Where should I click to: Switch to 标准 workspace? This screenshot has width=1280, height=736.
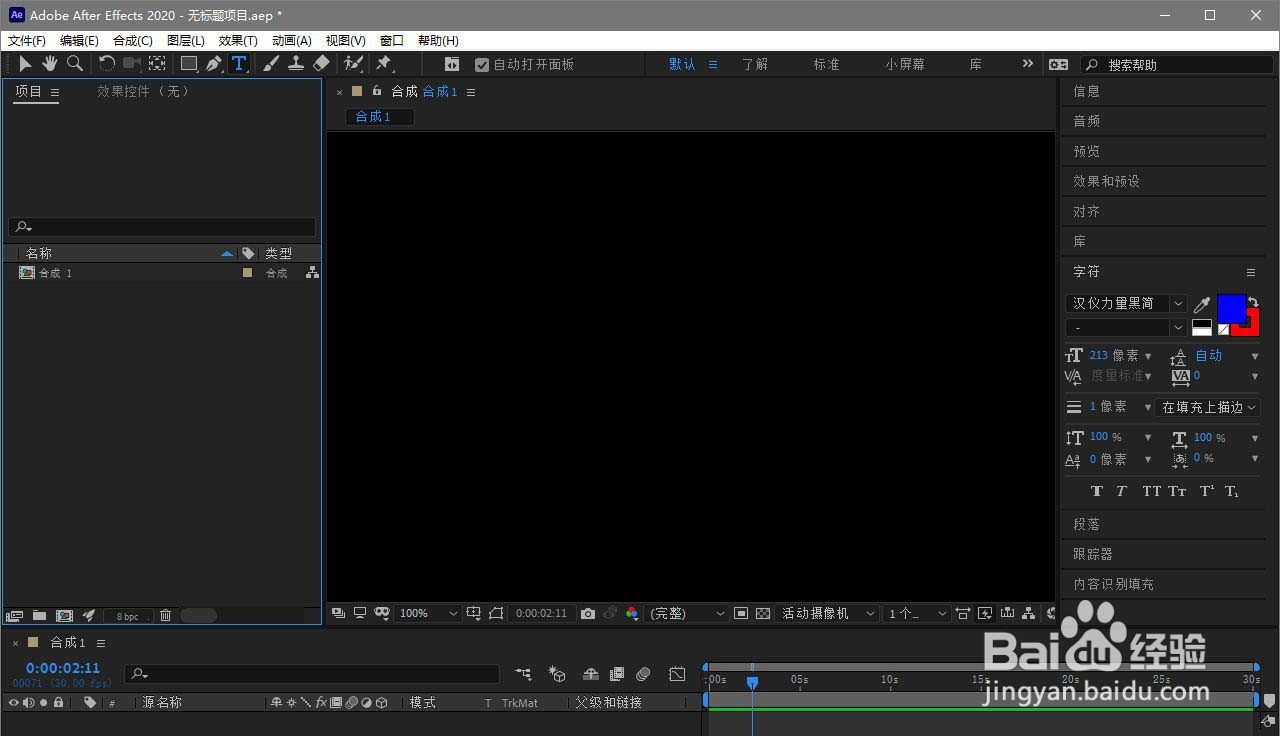pyautogui.click(x=826, y=64)
